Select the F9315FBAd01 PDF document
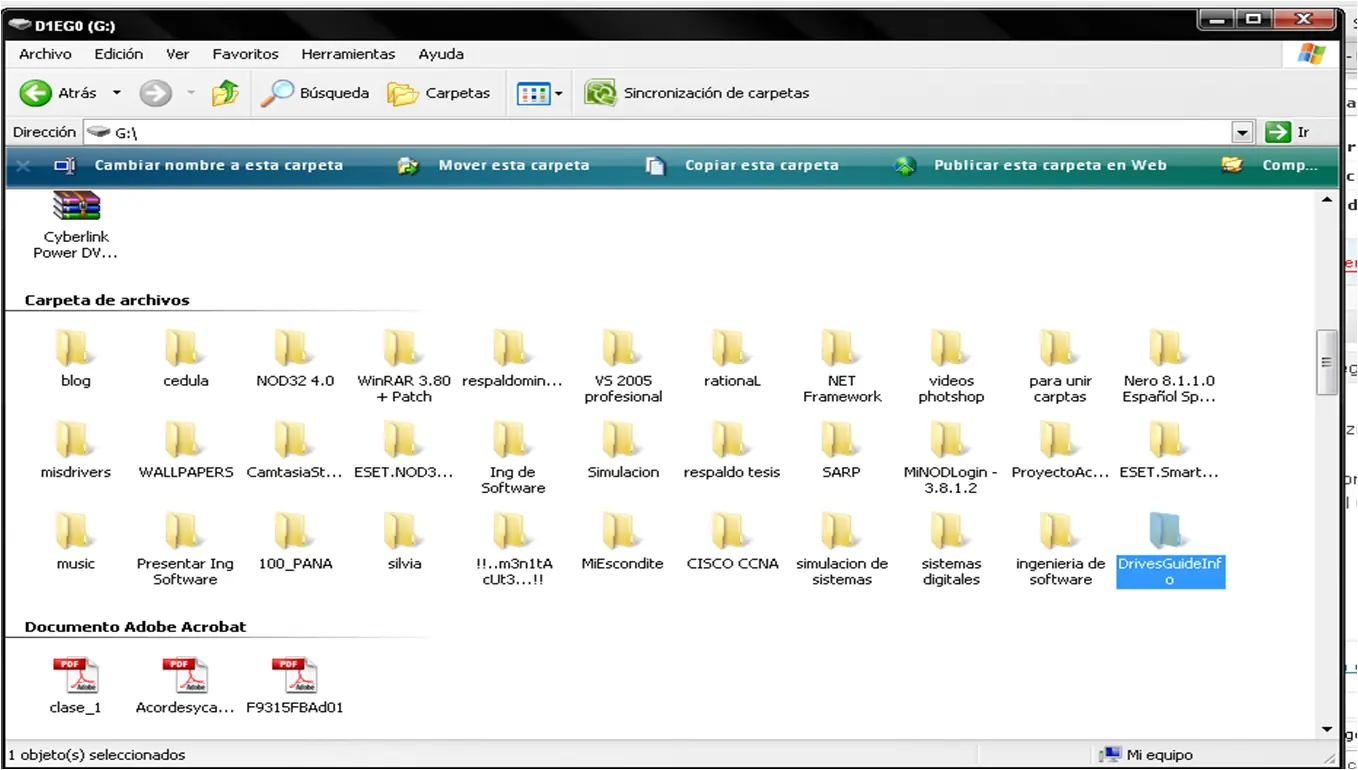Image resolution: width=1358 pixels, height=770 pixels. point(295,685)
